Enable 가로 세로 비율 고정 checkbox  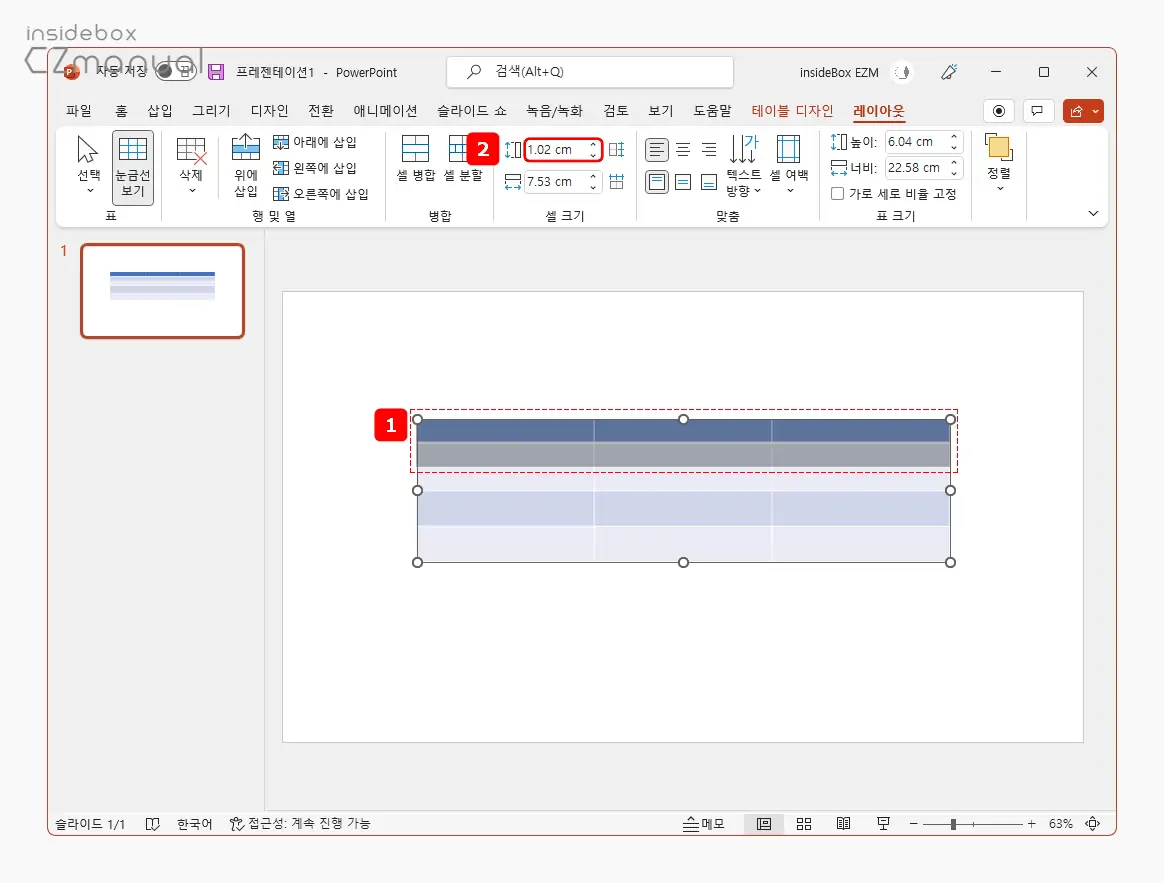coord(838,194)
